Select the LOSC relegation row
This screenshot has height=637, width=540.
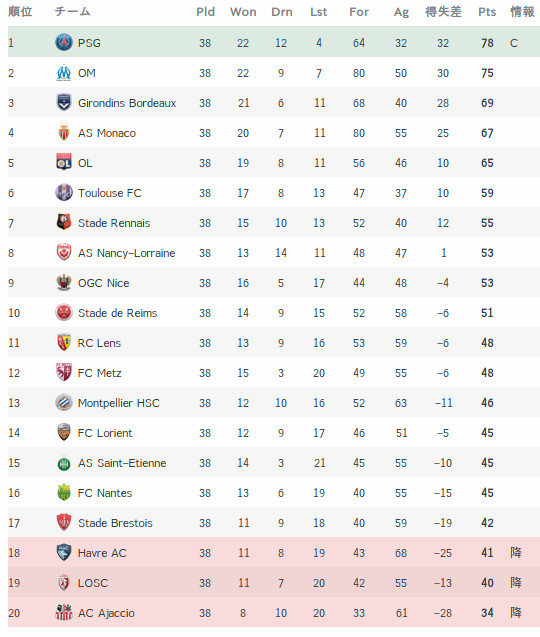coord(274,583)
